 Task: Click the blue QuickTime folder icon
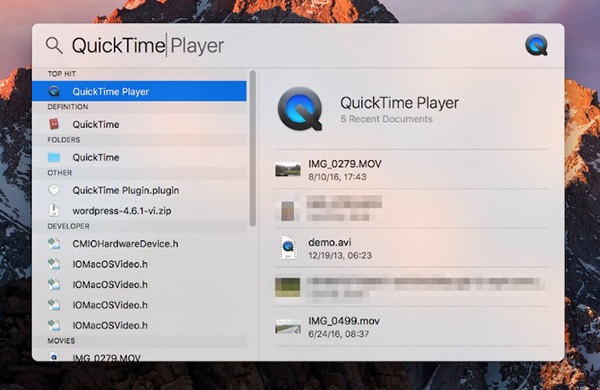pyautogui.click(x=54, y=157)
